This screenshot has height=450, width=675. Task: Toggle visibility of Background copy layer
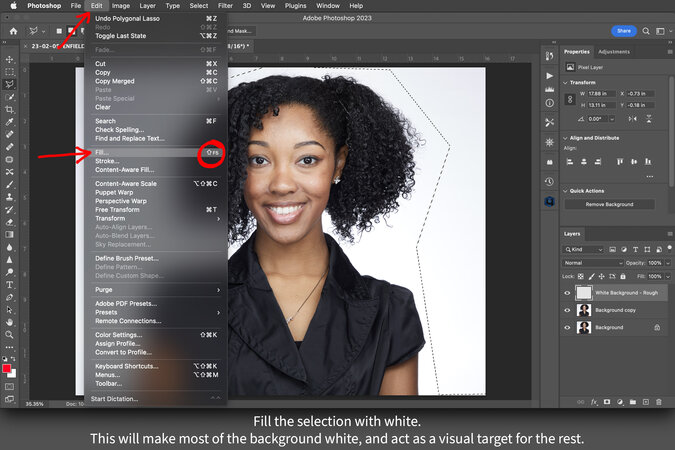pos(568,310)
